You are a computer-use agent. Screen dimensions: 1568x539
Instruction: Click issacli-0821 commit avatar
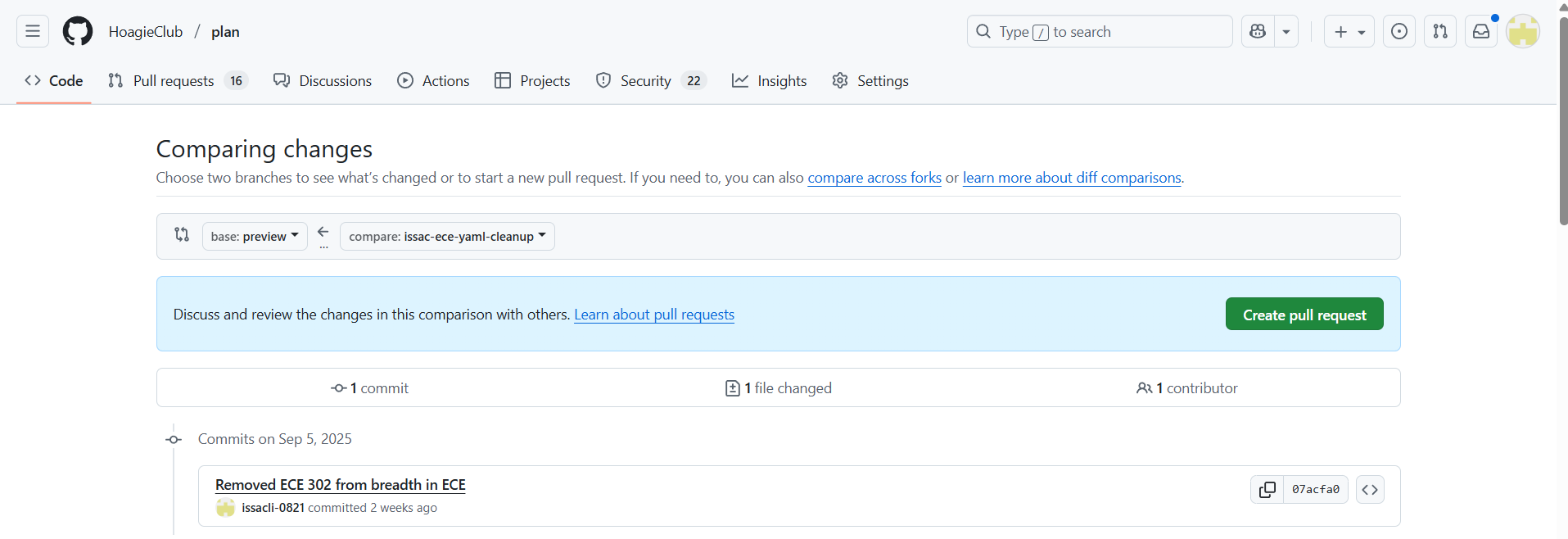(x=225, y=508)
